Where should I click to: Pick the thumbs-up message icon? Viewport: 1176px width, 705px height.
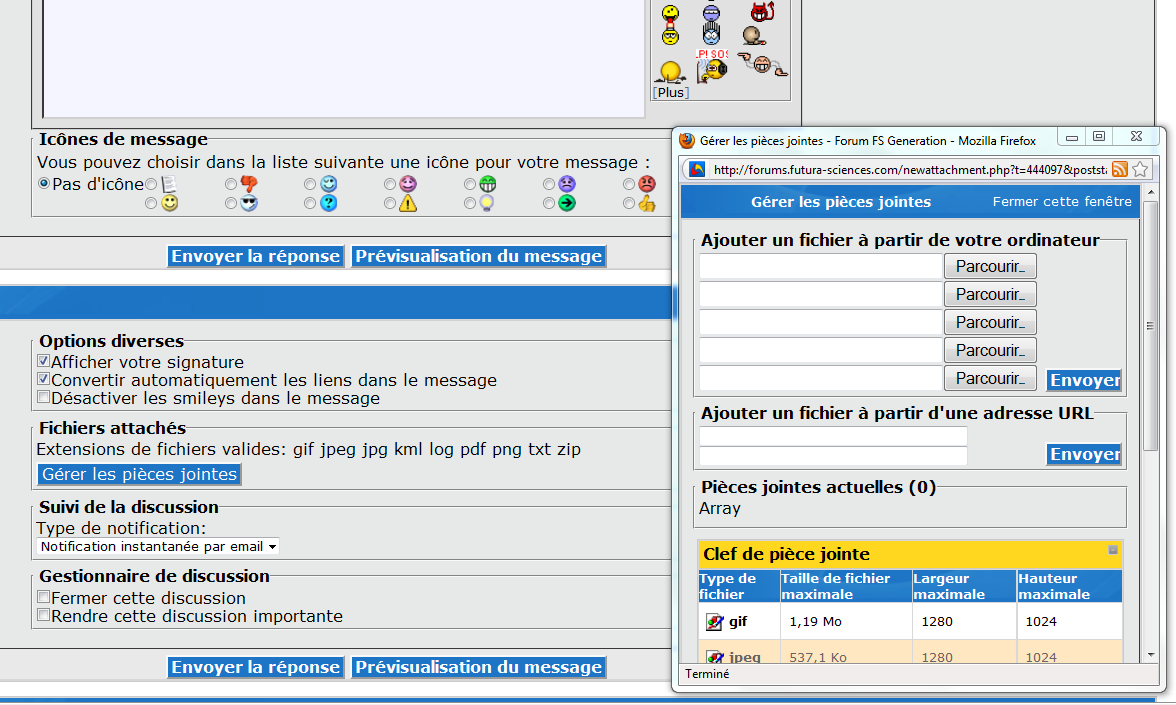tap(646, 203)
